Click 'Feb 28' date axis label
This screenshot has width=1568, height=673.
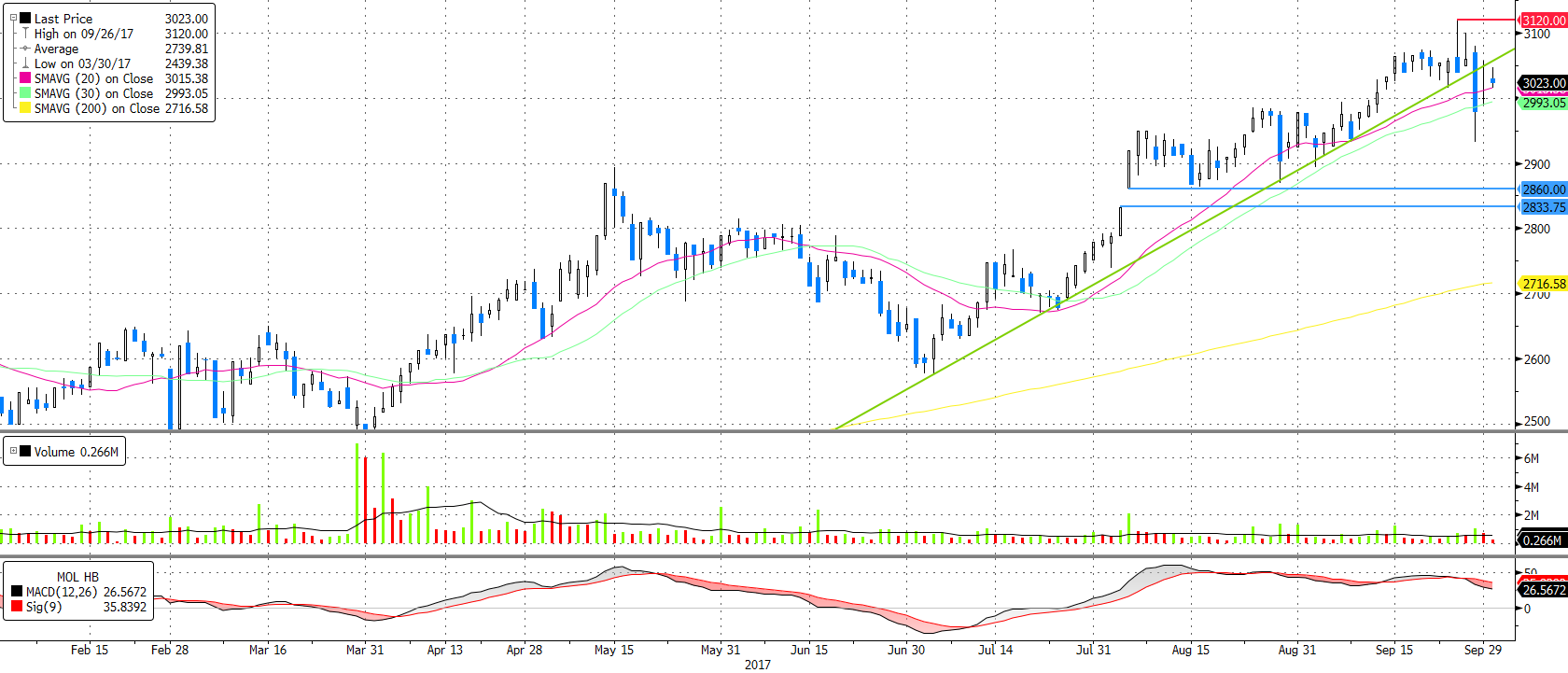point(170,650)
